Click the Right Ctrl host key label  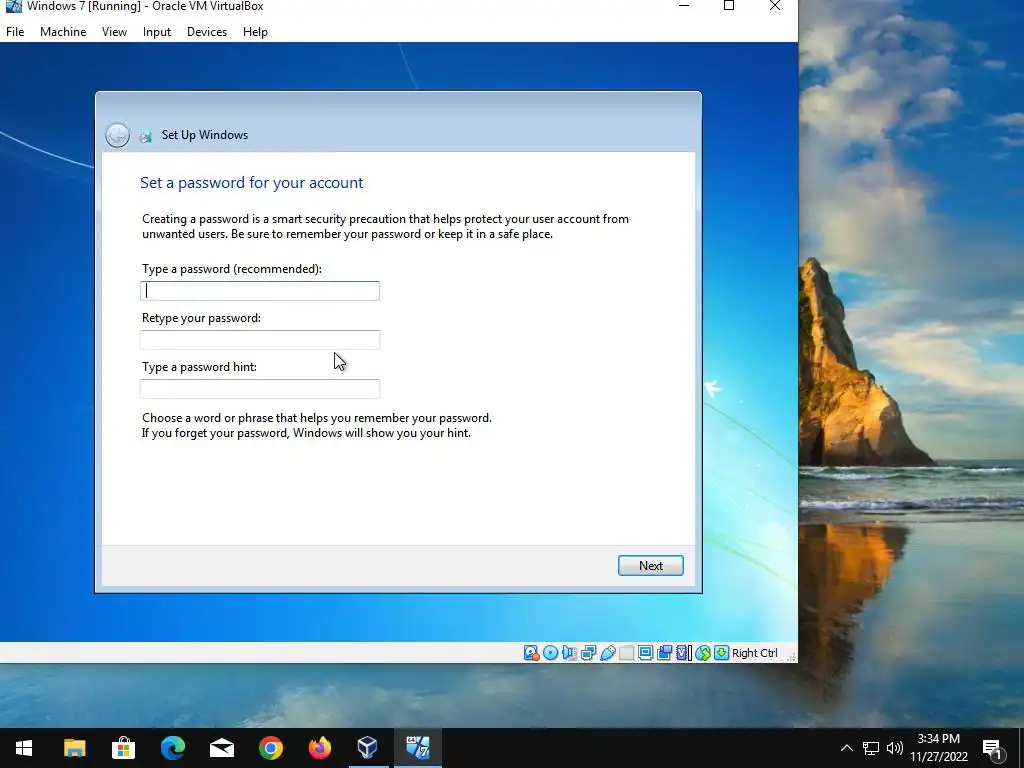[754, 653]
